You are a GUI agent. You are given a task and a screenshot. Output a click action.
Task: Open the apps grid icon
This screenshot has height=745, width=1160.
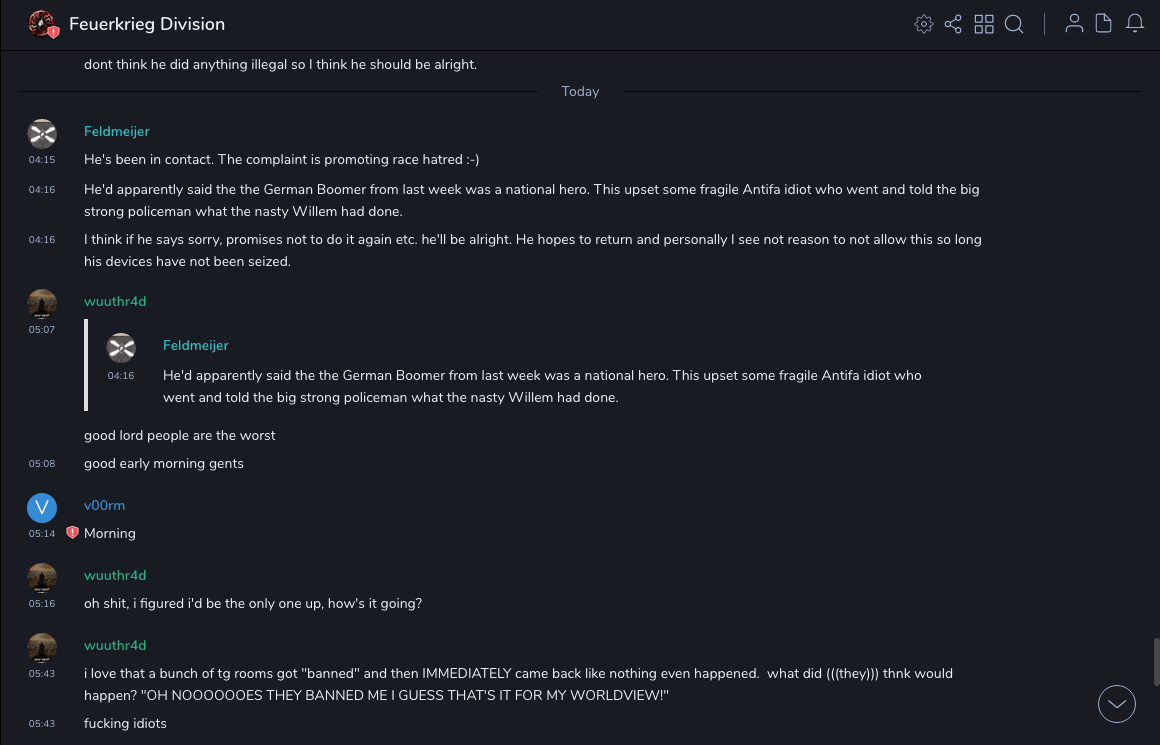coord(984,24)
